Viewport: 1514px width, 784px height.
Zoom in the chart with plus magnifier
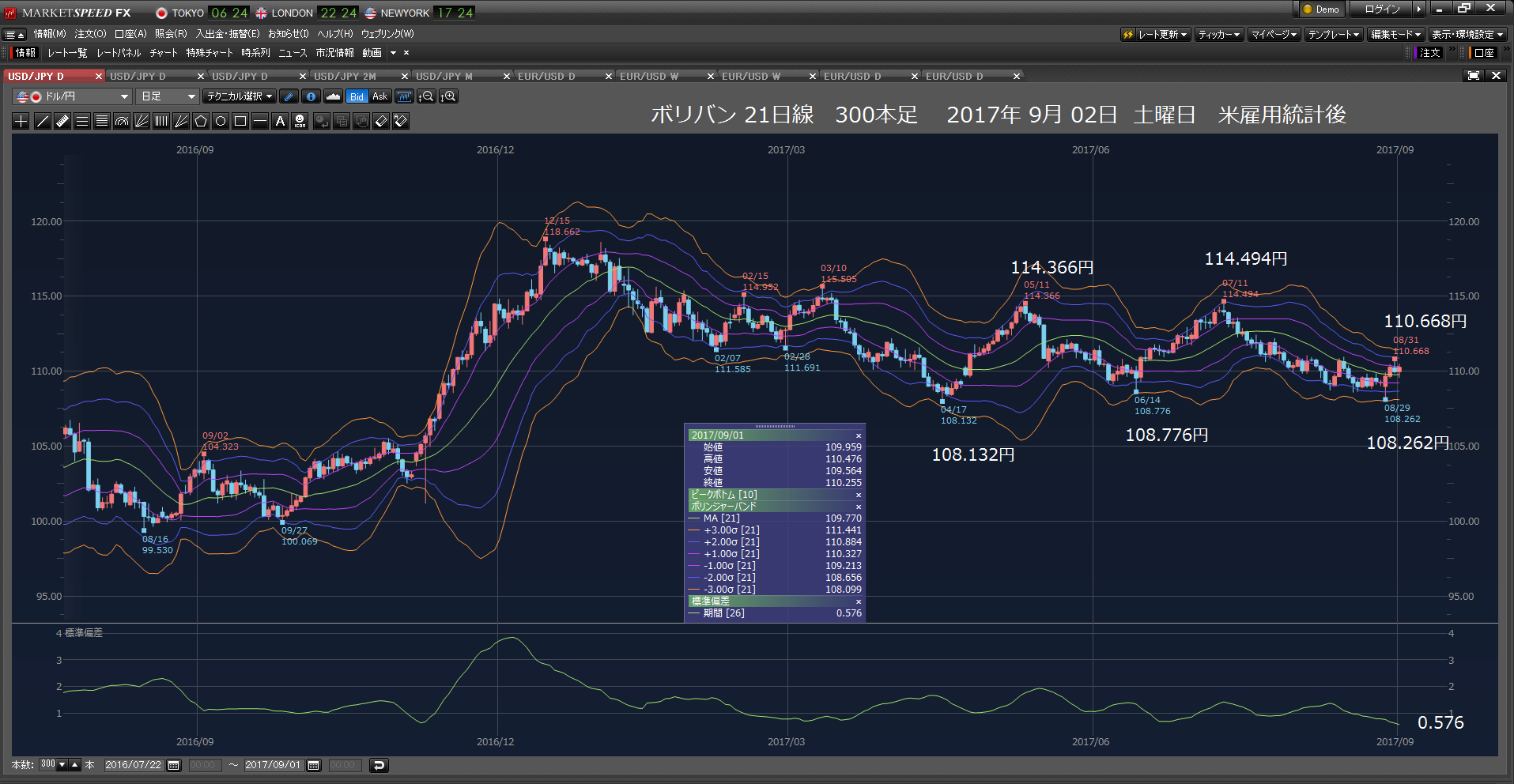448,96
